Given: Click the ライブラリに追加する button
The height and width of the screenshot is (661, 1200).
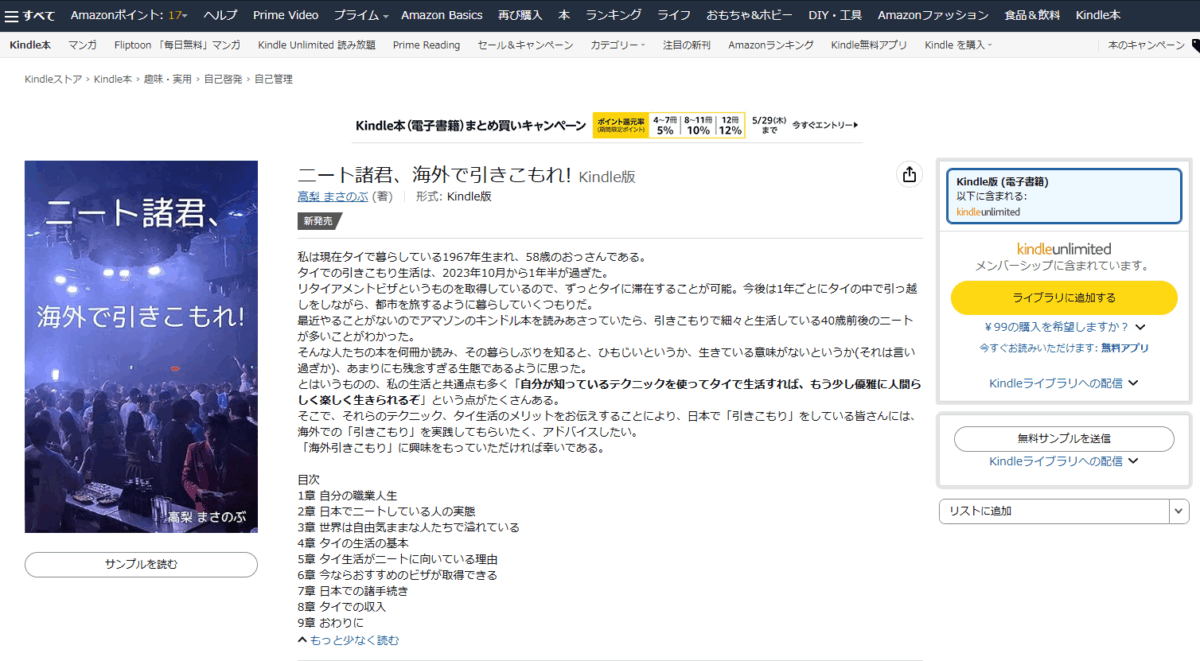Looking at the screenshot, I should tap(1064, 298).
